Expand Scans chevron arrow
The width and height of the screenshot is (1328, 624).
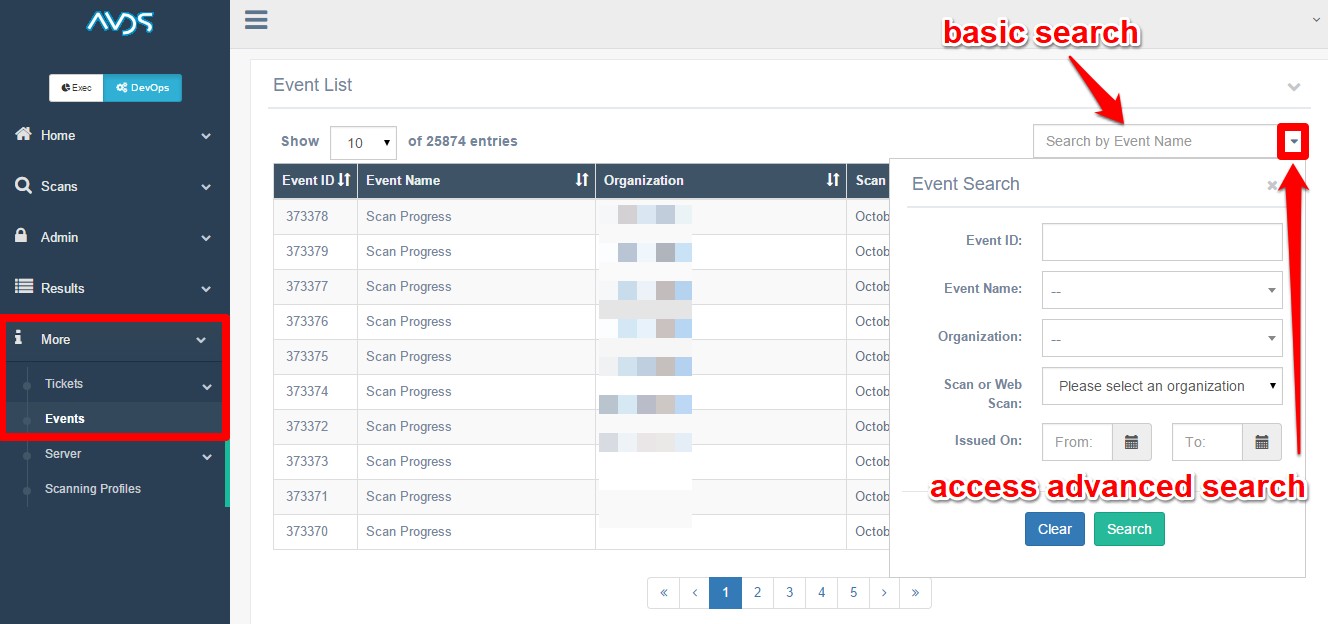(x=206, y=187)
